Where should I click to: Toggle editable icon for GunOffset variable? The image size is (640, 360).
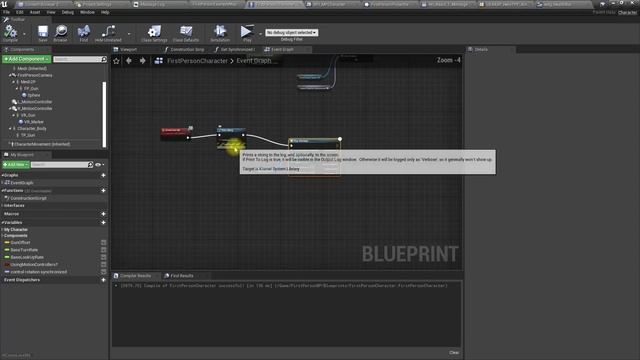pyautogui.click(x=104, y=242)
